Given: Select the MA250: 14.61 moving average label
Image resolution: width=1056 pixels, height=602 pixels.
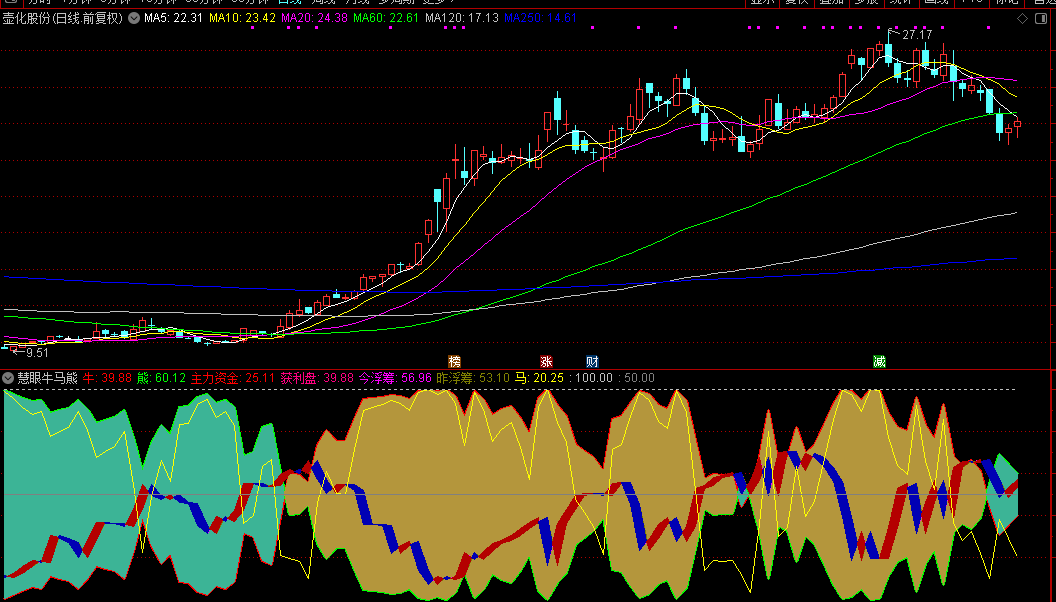Looking at the screenshot, I should 540,18.
